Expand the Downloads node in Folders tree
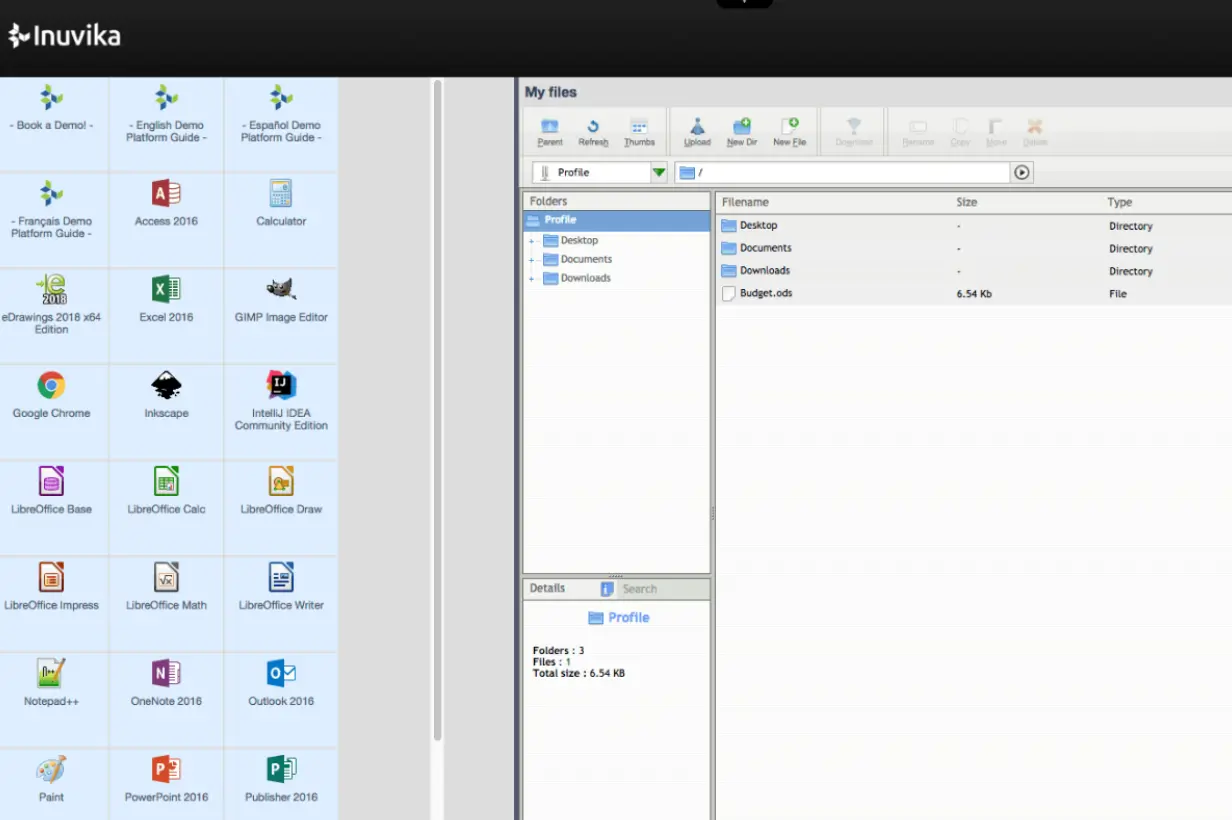Viewport: 1232px width, 820px height. (532, 279)
